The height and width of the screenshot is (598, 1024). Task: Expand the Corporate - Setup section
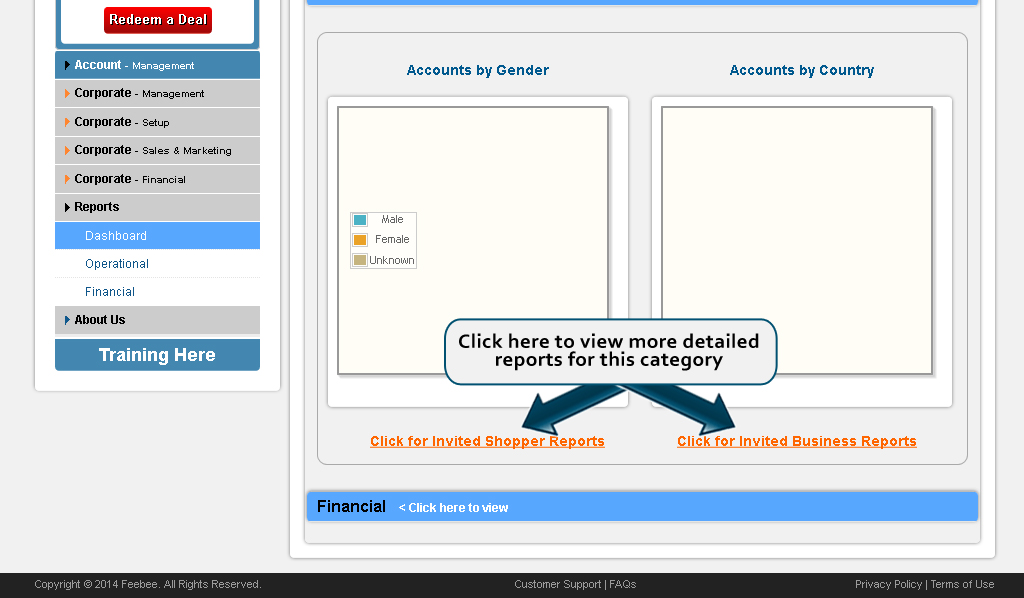tap(157, 120)
